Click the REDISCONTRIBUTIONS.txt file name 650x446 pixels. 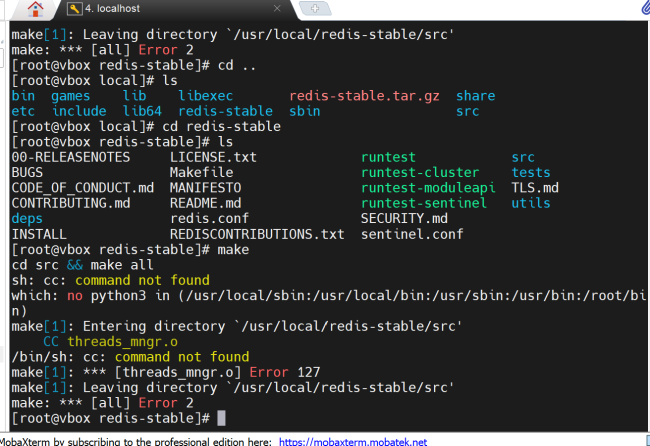[x=256, y=234]
